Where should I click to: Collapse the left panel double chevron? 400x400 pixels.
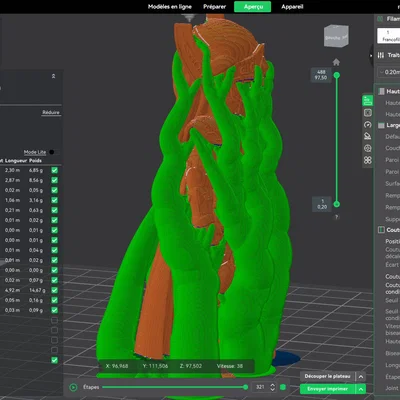[53, 76]
